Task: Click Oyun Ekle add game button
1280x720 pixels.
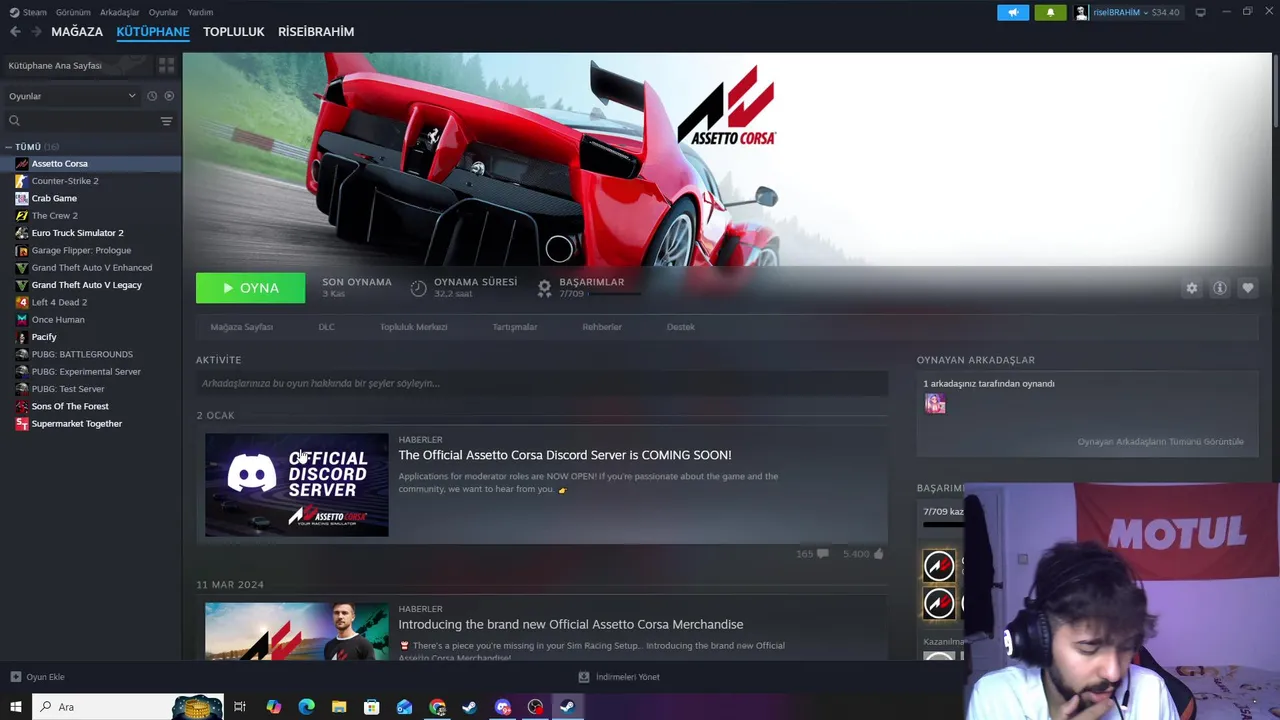Action: [37, 677]
